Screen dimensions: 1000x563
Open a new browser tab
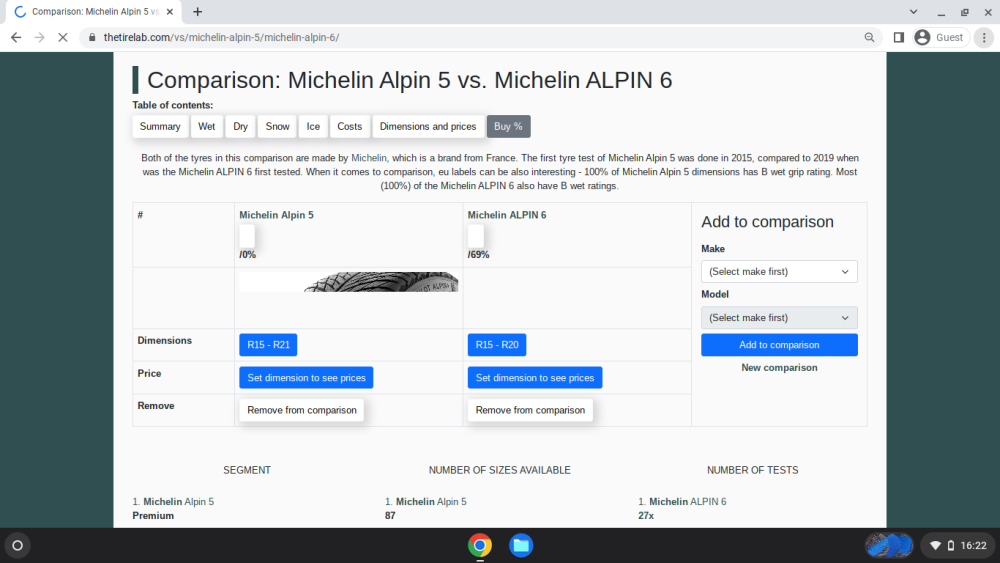click(x=198, y=11)
